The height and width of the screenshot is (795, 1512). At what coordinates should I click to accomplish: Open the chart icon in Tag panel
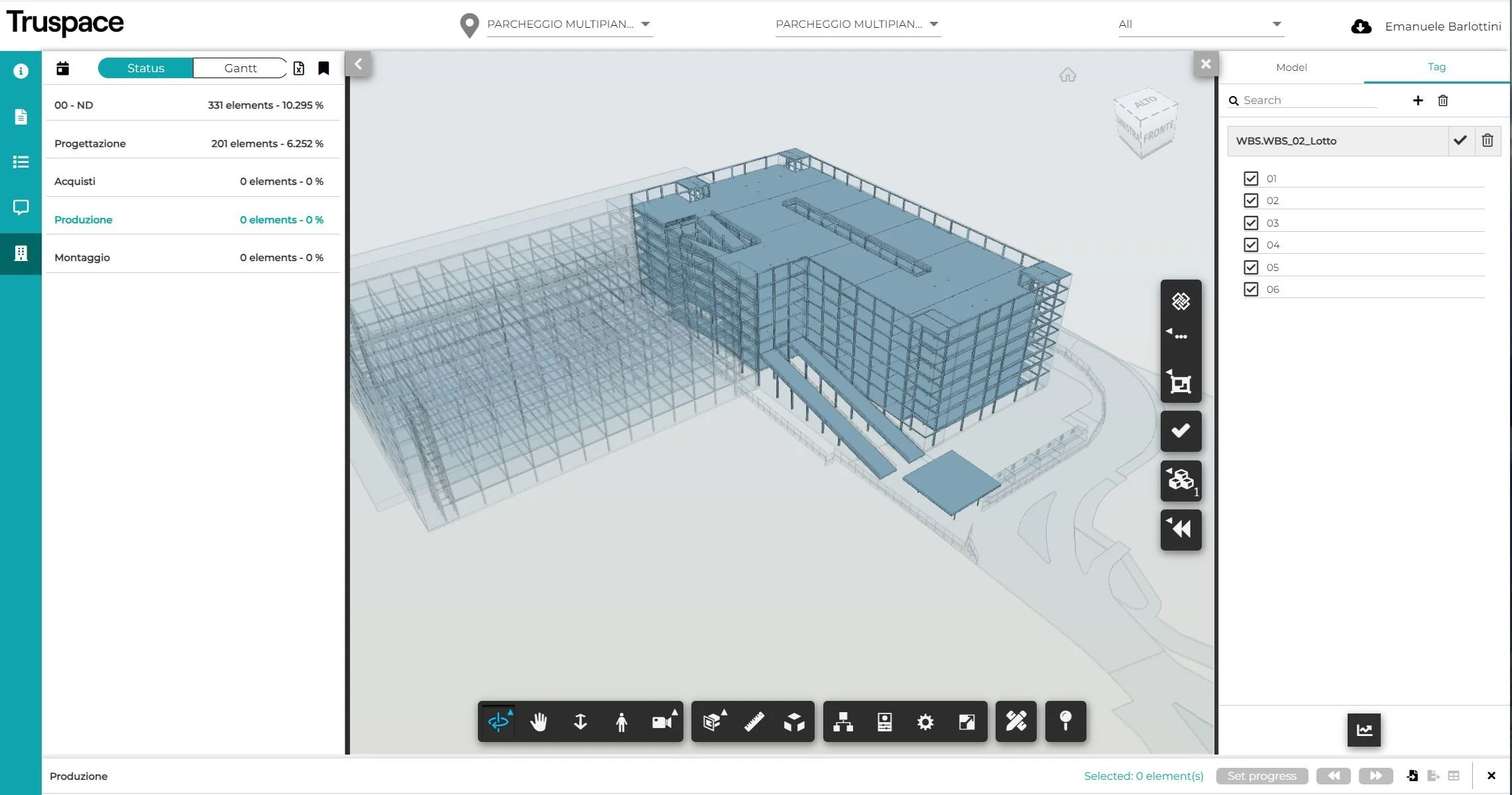tap(1364, 729)
